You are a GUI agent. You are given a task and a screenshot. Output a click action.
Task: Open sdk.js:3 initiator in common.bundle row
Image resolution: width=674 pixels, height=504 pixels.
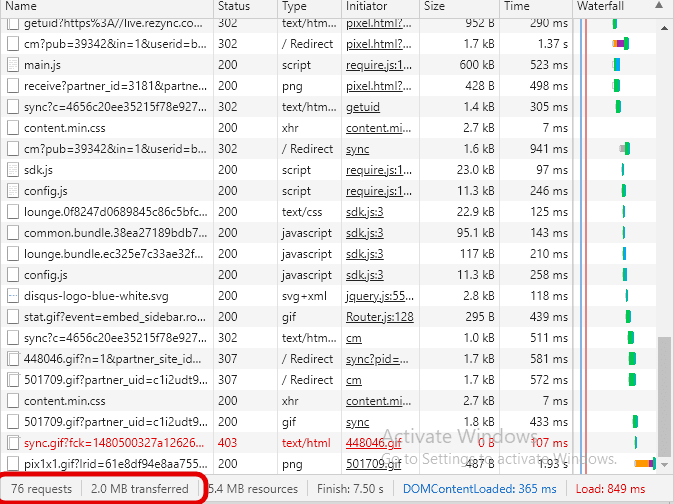point(365,233)
